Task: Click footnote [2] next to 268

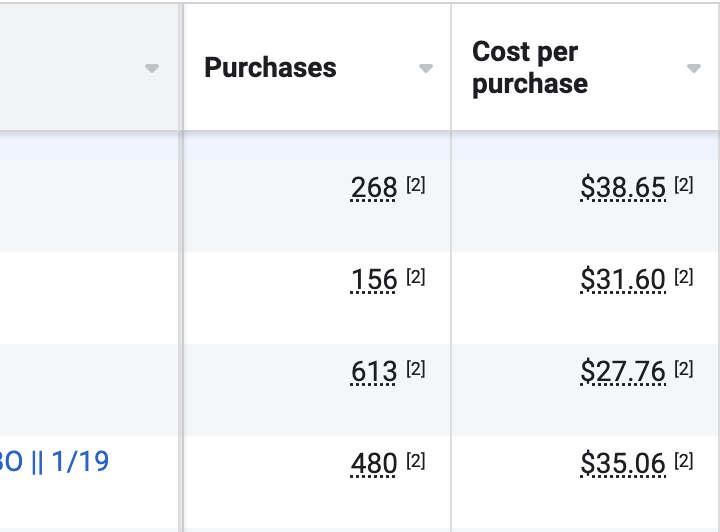Action: 416,185
